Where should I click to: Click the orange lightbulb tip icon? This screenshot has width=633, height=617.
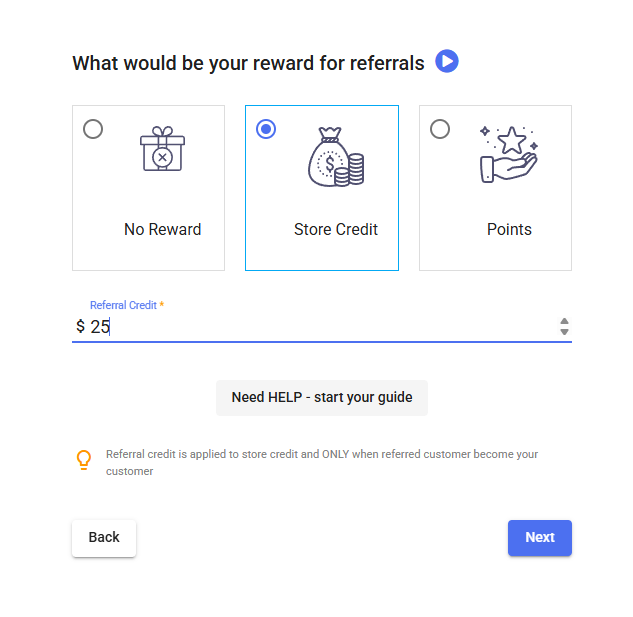[84, 460]
